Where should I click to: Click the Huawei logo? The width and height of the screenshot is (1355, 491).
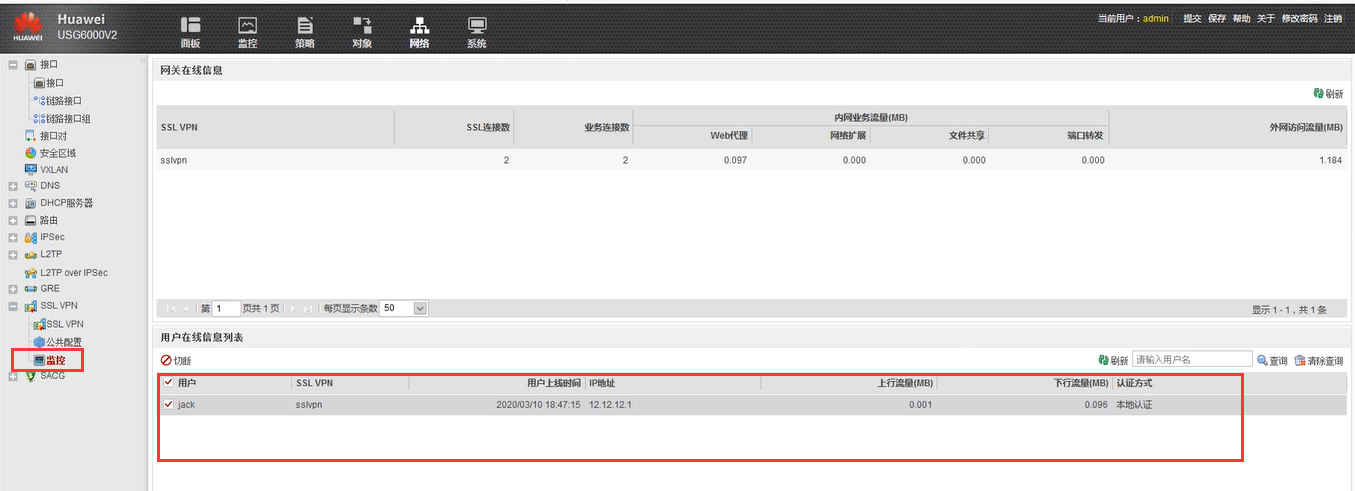pos(27,27)
